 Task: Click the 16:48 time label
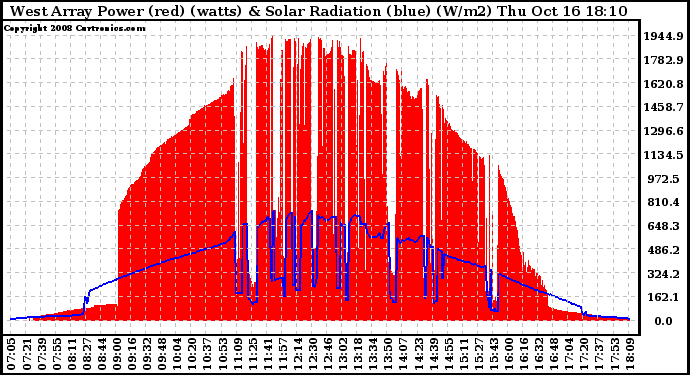pos(553,354)
